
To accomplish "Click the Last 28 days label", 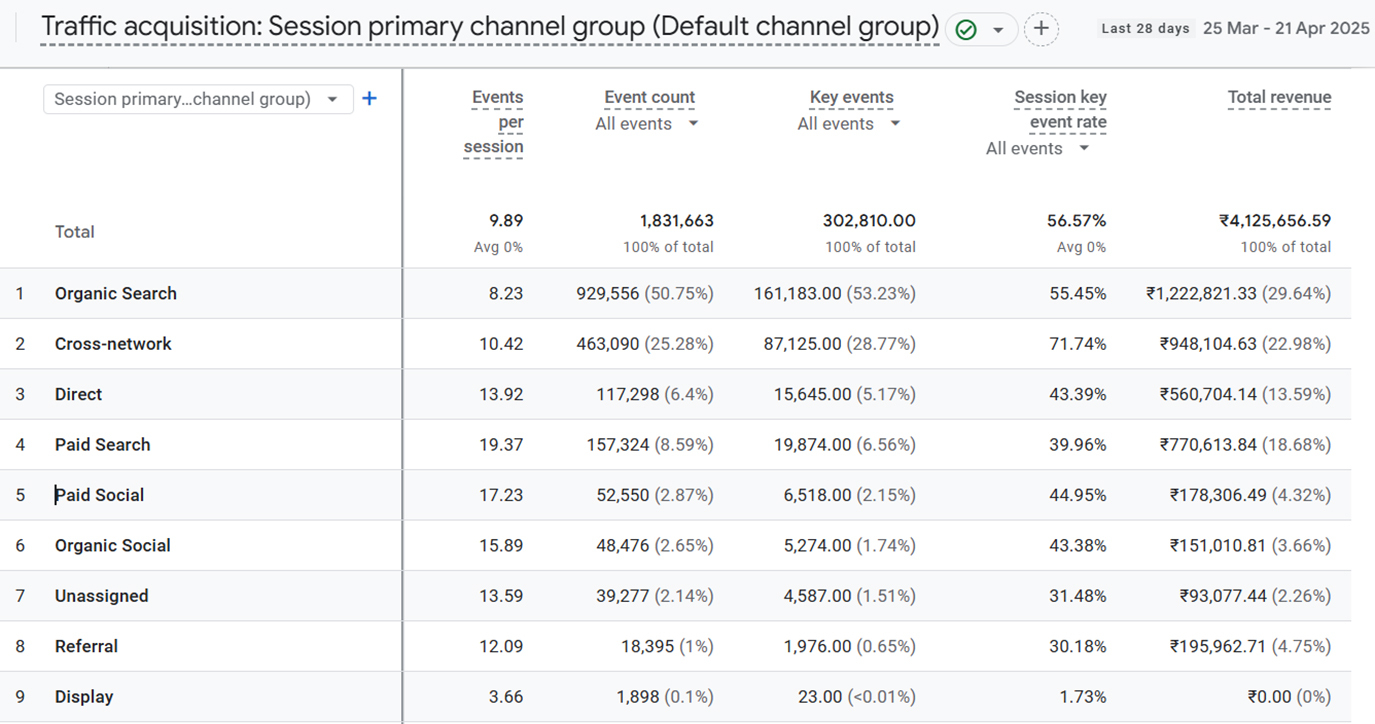I will (x=1145, y=29).
